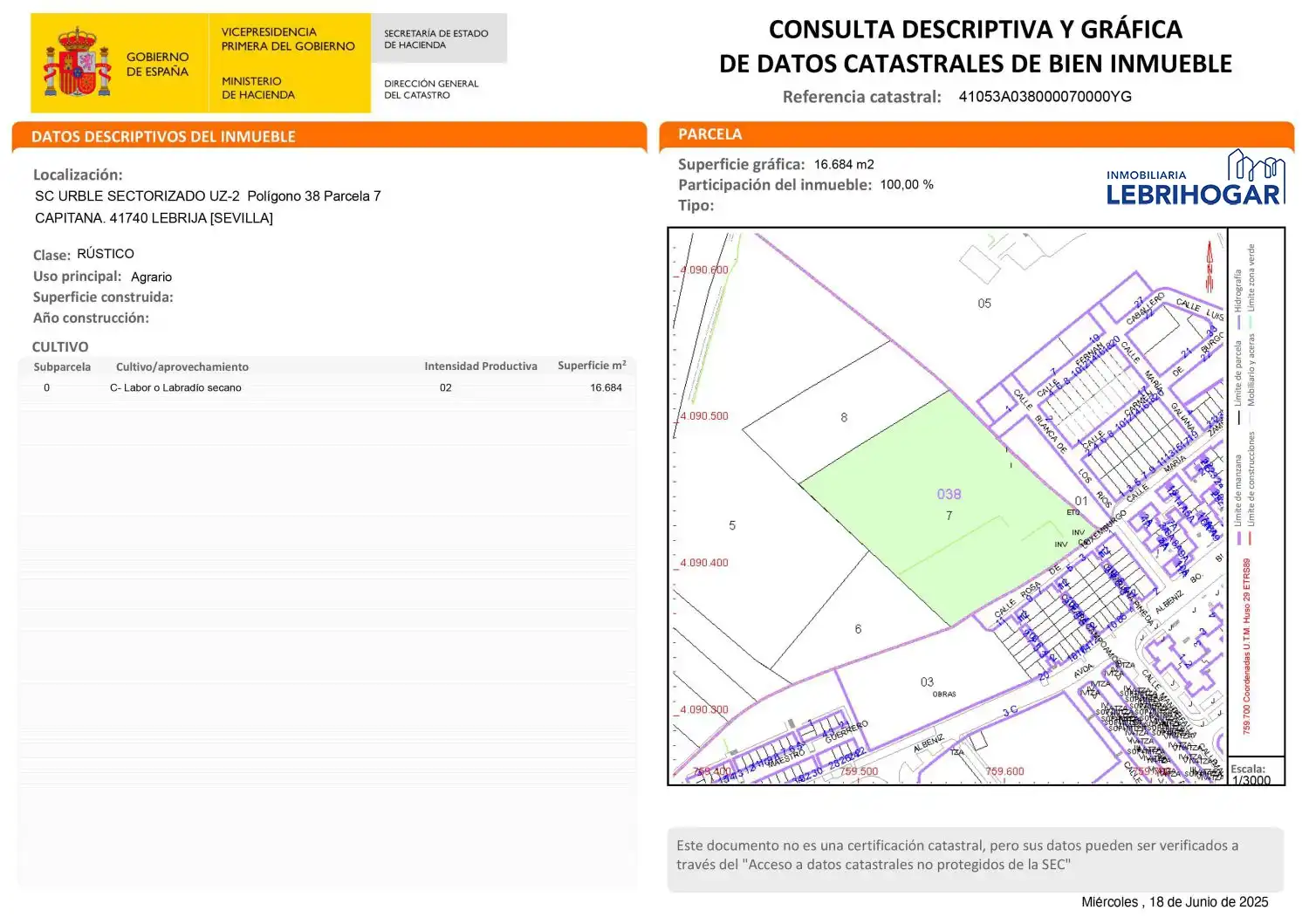Click the INMOBILIARIA LEBRIHOGAR brand text
This screenshot has height=924, width=1309.
pos(1193,188)
